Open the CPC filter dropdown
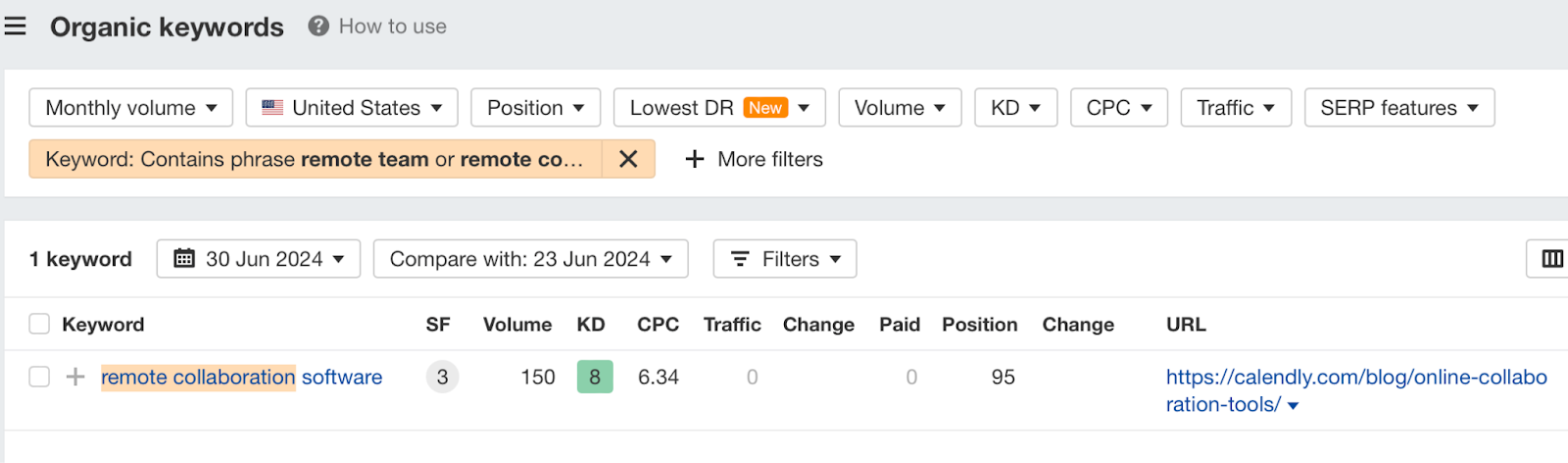 pos(1119,108)
